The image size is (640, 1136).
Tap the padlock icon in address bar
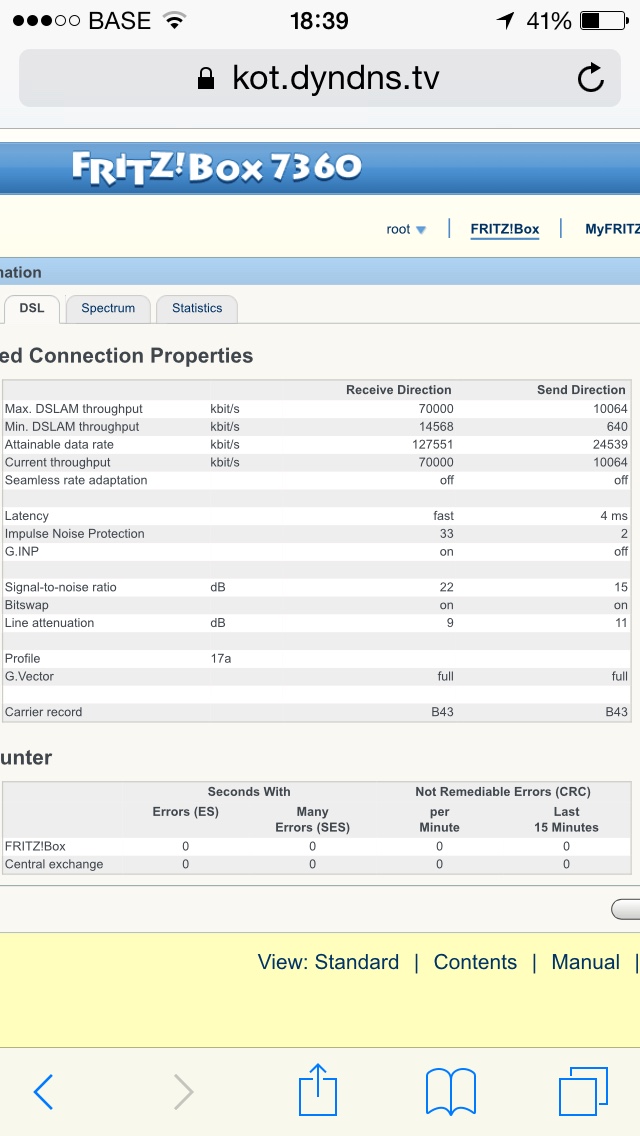coord(207,78)
